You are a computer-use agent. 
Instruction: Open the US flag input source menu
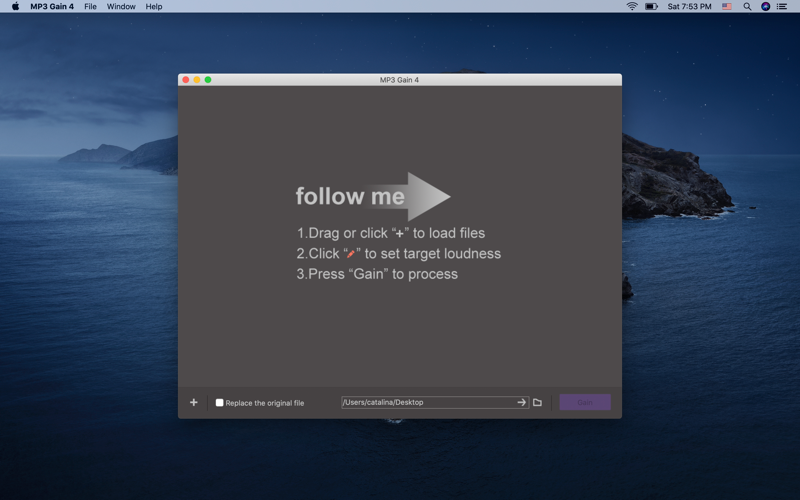click(727, 6)
